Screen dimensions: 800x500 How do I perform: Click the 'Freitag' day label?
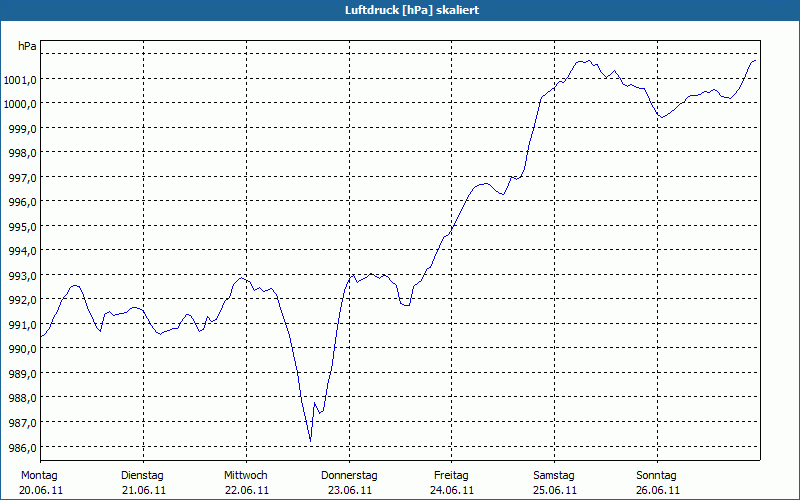(451, 476)
